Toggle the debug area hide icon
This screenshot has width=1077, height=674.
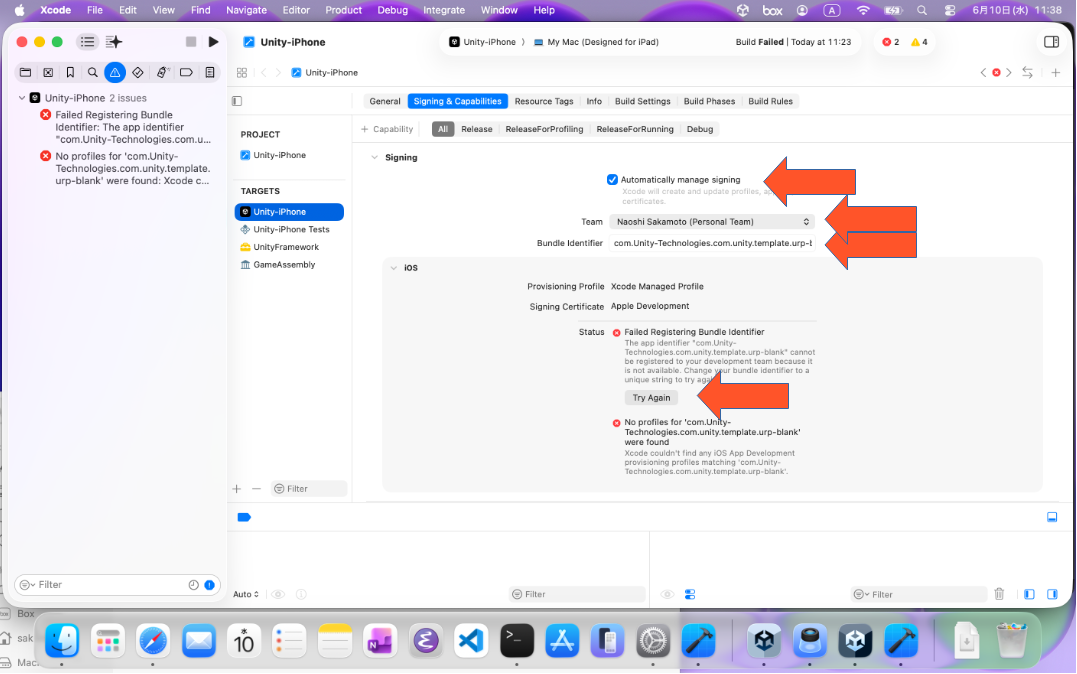click(1052, 517)
